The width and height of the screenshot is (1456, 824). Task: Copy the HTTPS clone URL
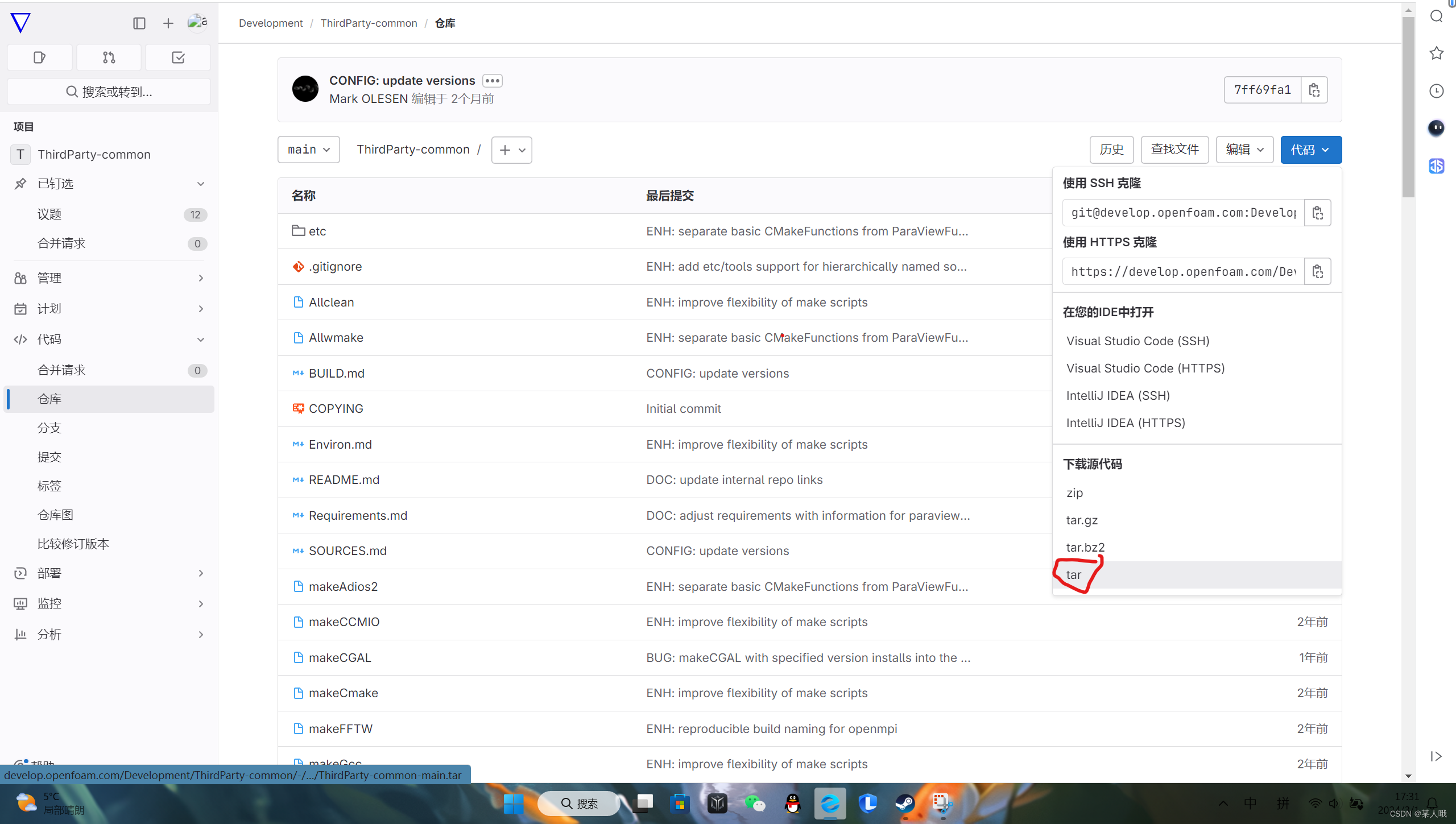tap(1318, 271)
